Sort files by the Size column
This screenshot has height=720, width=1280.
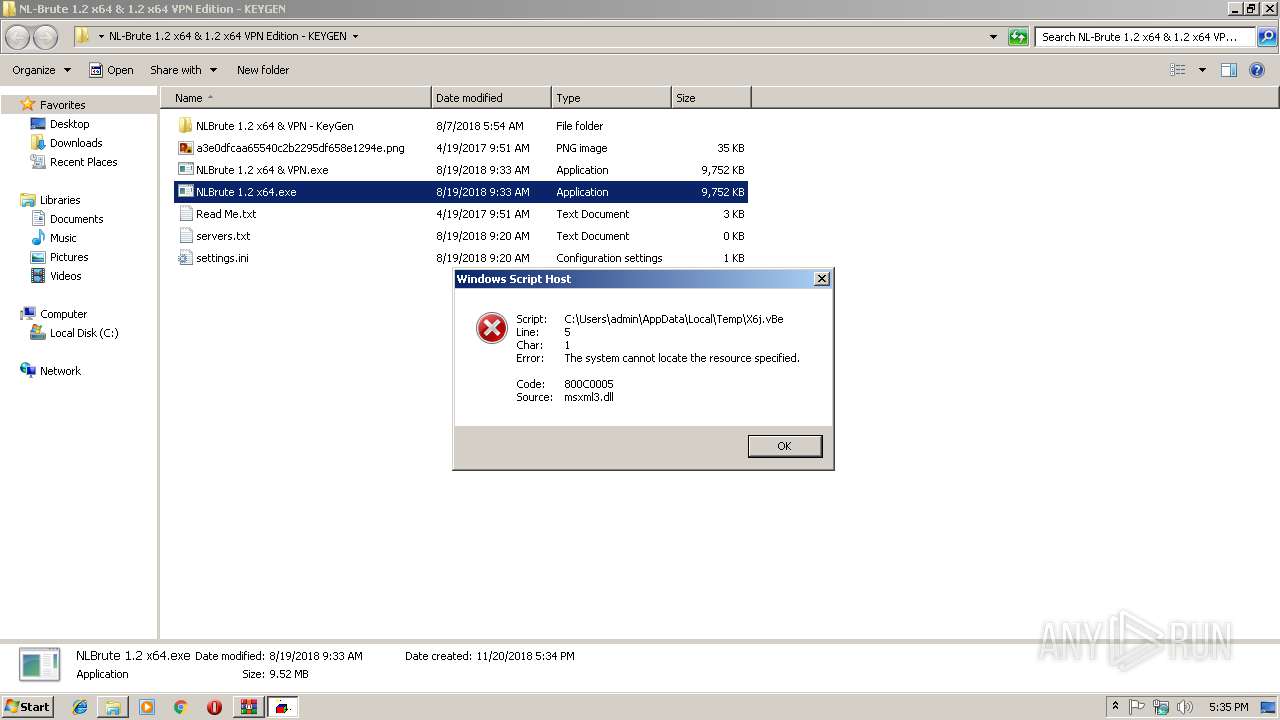tap(711, 98)
